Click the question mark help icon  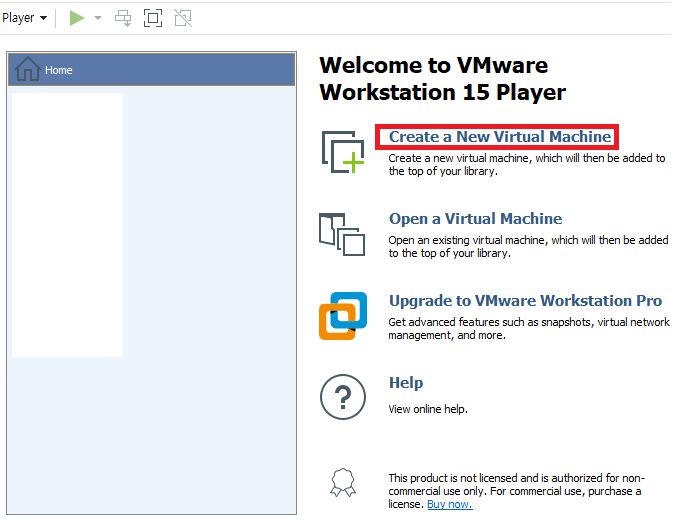pos(343,397)
